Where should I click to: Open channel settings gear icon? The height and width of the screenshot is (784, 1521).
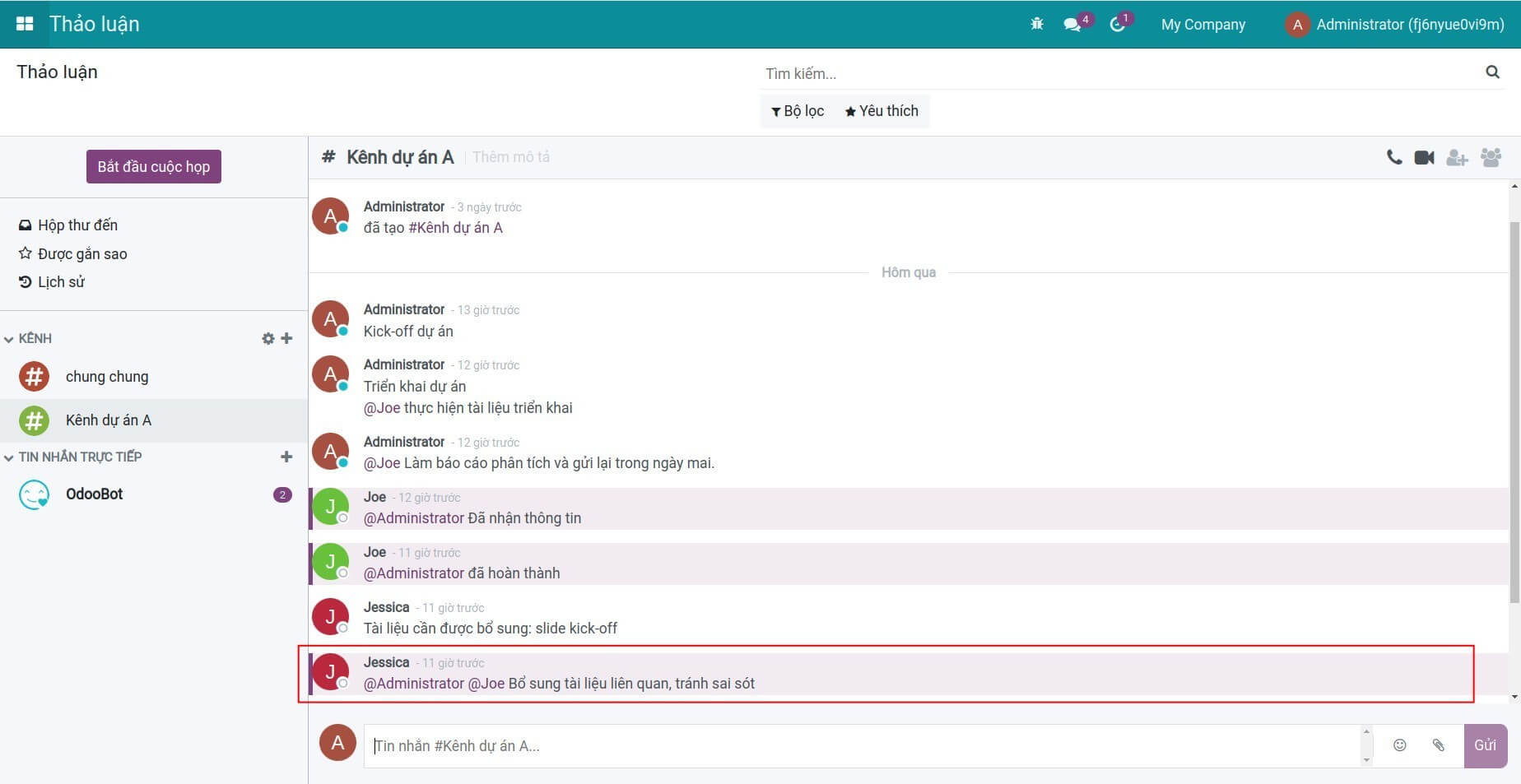pos(267,338)
